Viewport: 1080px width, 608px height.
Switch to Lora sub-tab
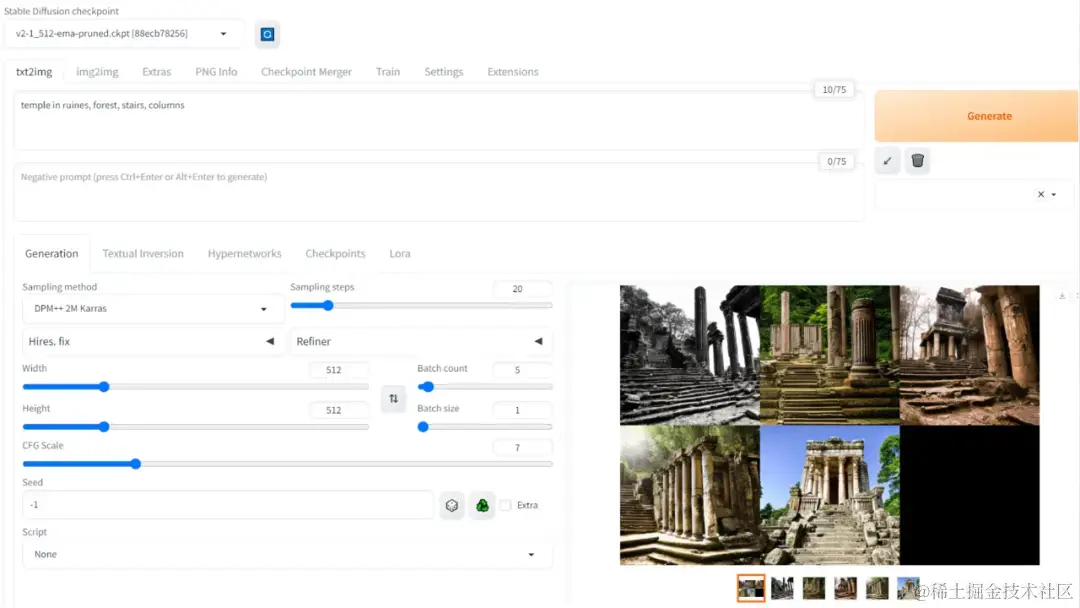tap(399, 253)
